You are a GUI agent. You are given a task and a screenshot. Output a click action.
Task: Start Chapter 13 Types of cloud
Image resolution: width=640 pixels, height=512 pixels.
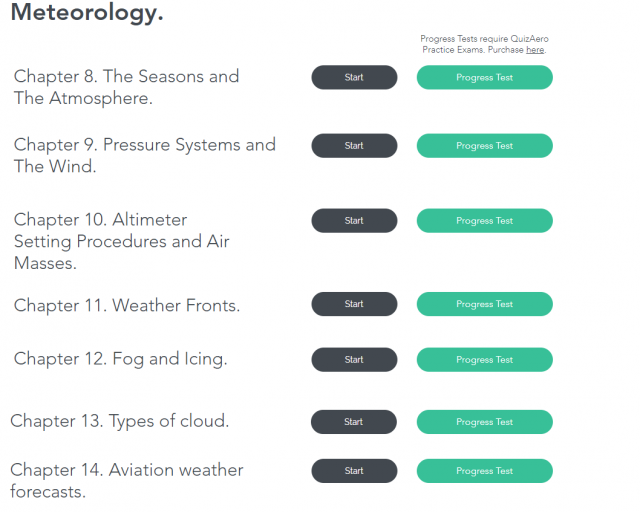coord(354,422)
